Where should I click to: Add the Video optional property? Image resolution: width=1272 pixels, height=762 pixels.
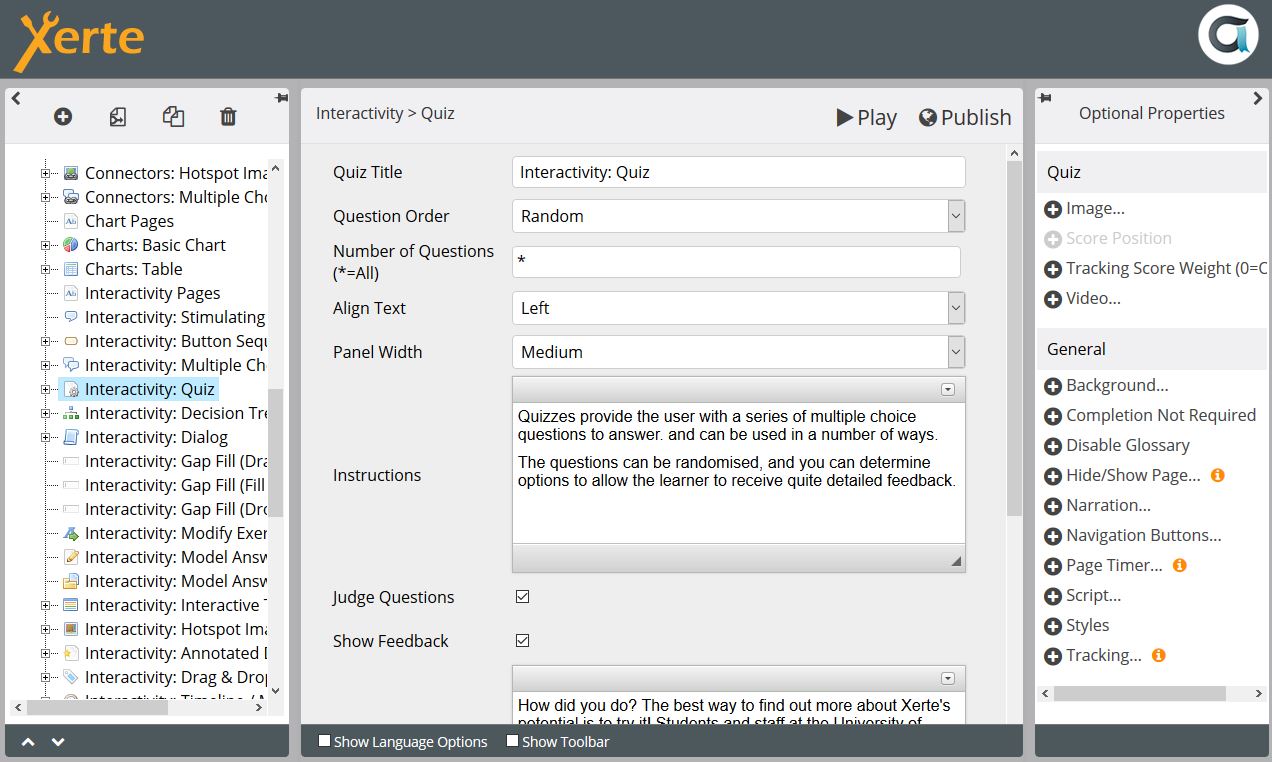[1082, 299]
